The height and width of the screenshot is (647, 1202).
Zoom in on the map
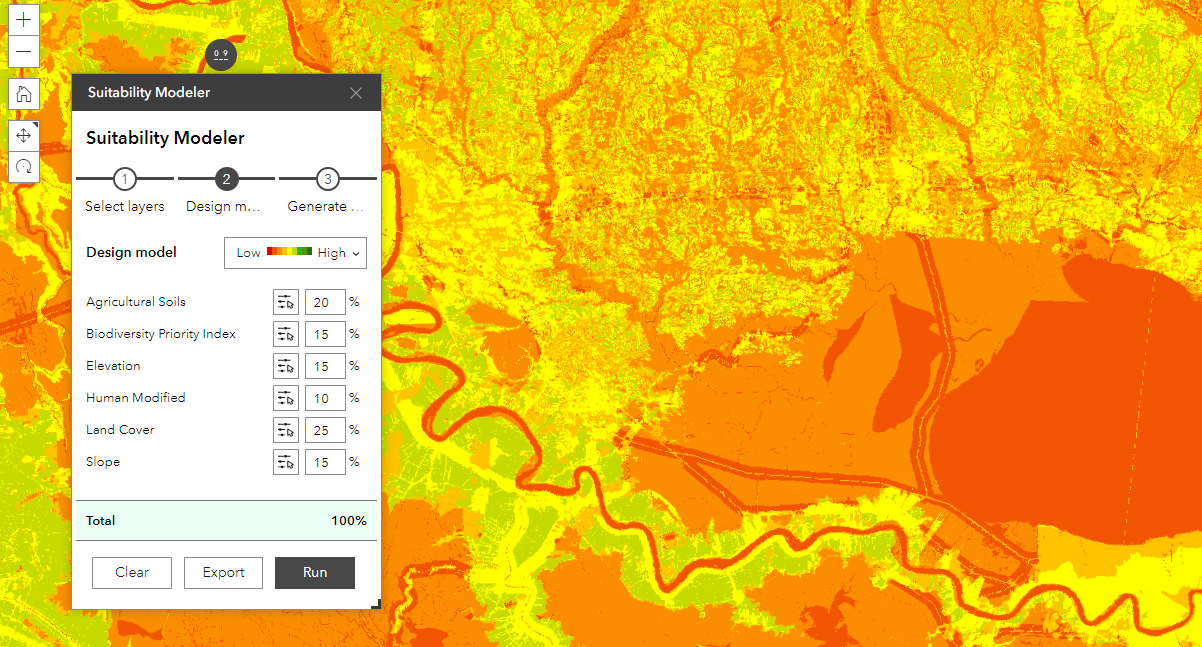23,19
